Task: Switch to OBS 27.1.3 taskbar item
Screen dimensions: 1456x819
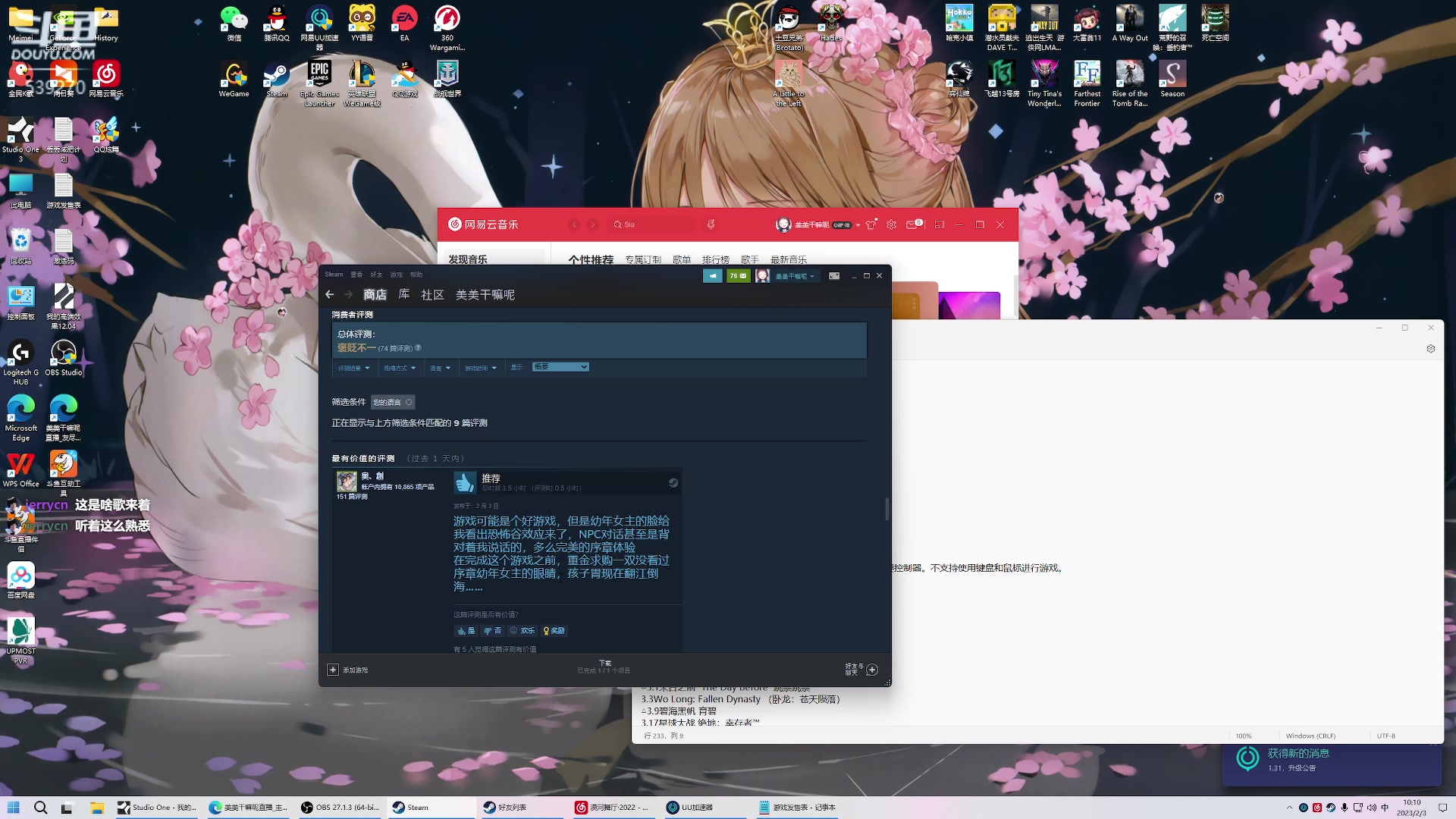Action: (340, 807)
